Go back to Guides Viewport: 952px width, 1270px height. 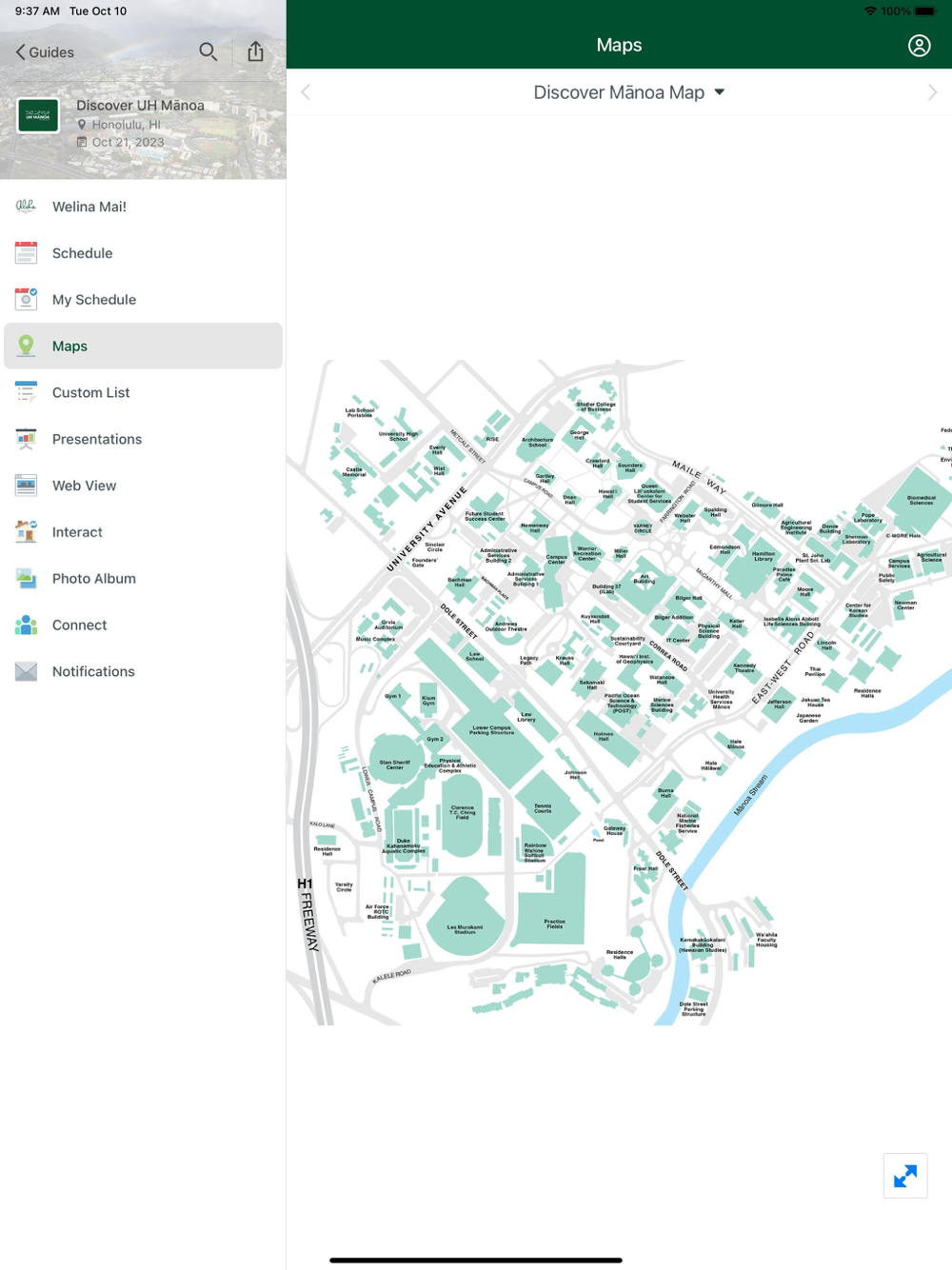(x=44, y=52)
